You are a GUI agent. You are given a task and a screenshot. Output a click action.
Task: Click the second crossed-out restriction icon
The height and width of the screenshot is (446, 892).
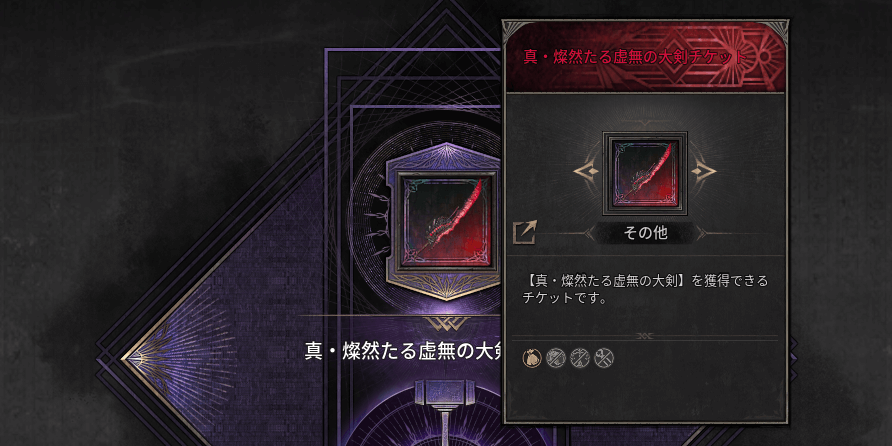point(555,357)
